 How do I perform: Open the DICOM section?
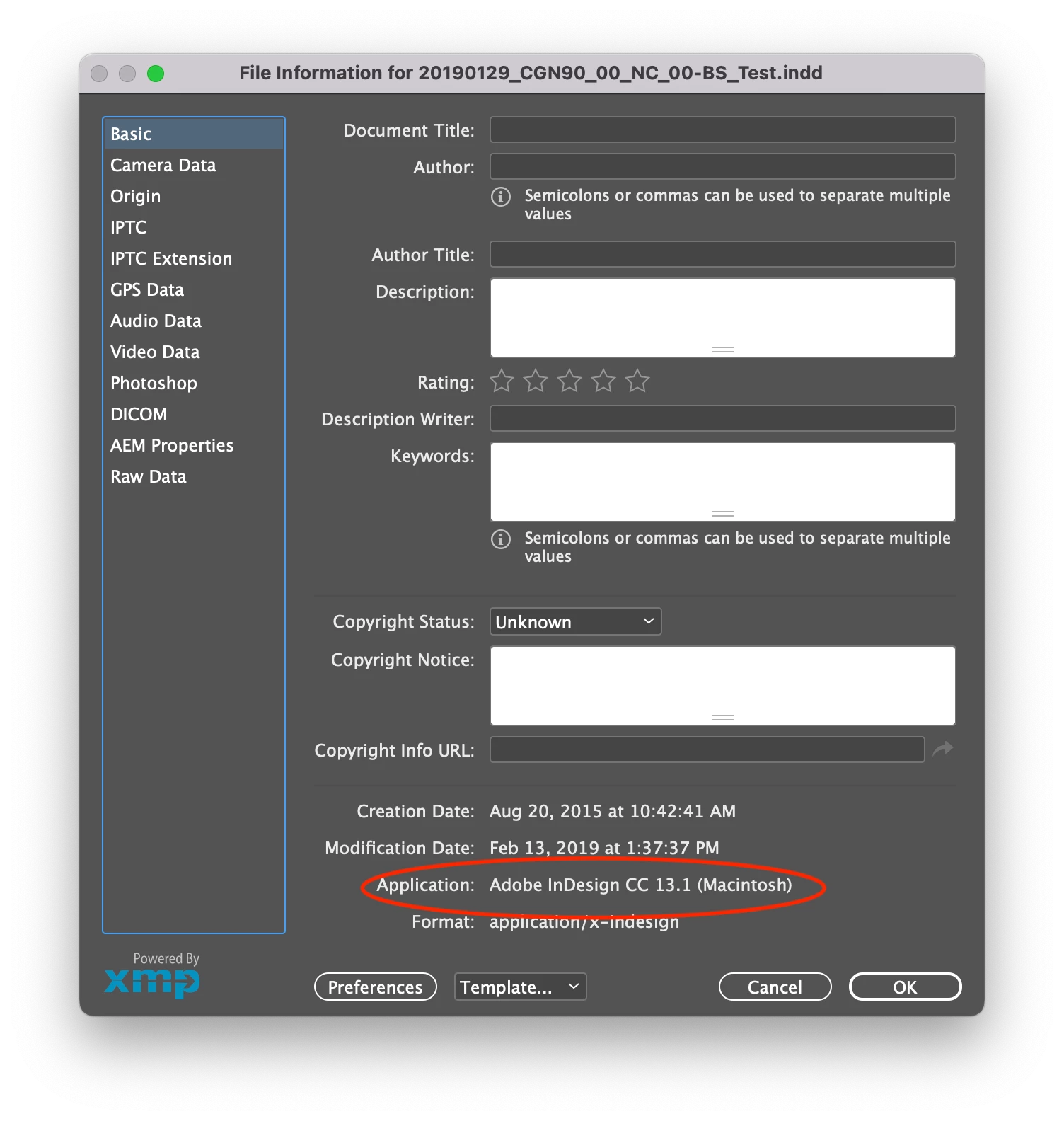[194, 414]
